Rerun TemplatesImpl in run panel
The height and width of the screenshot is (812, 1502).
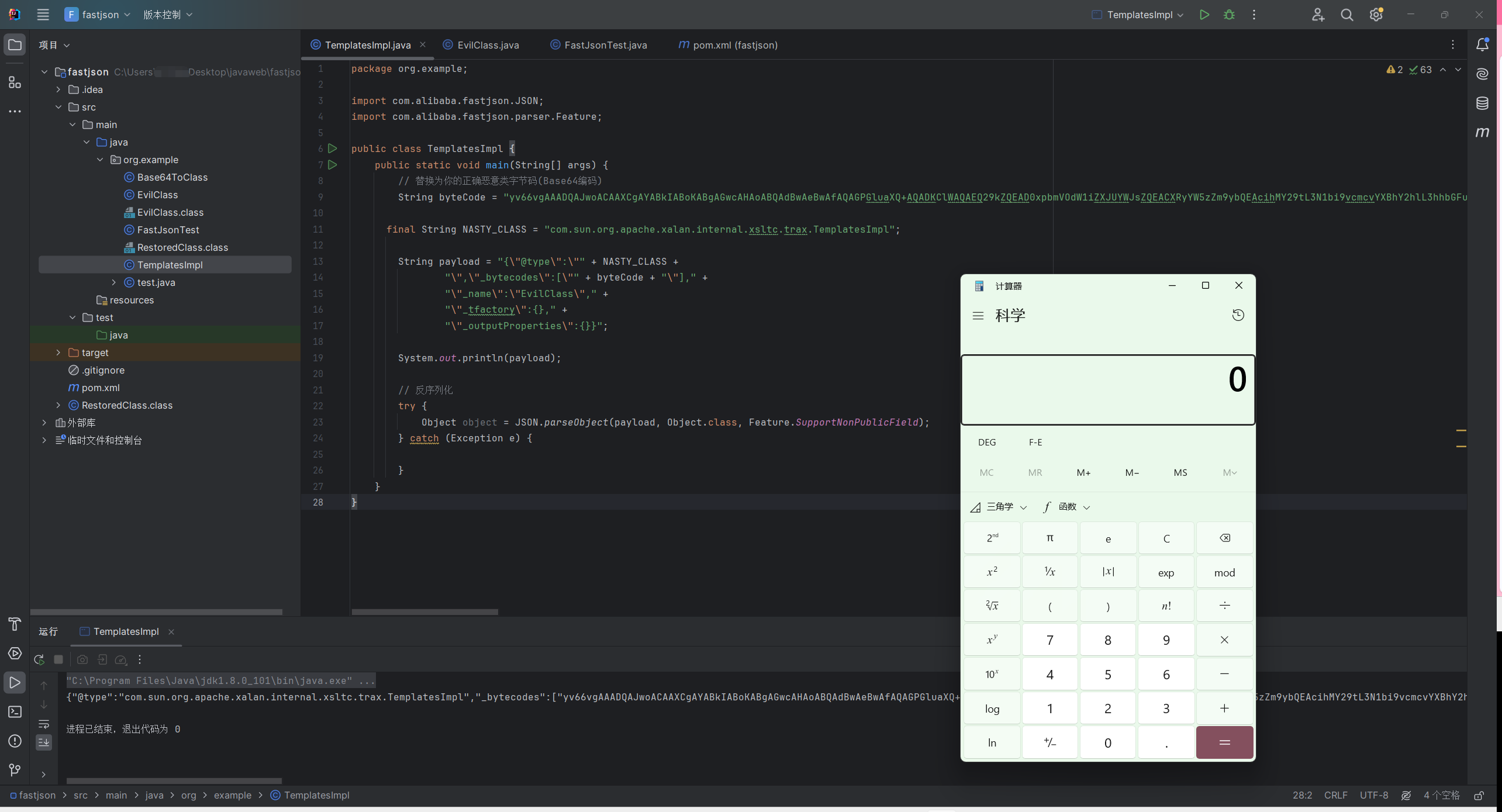(x=39, y=659)
